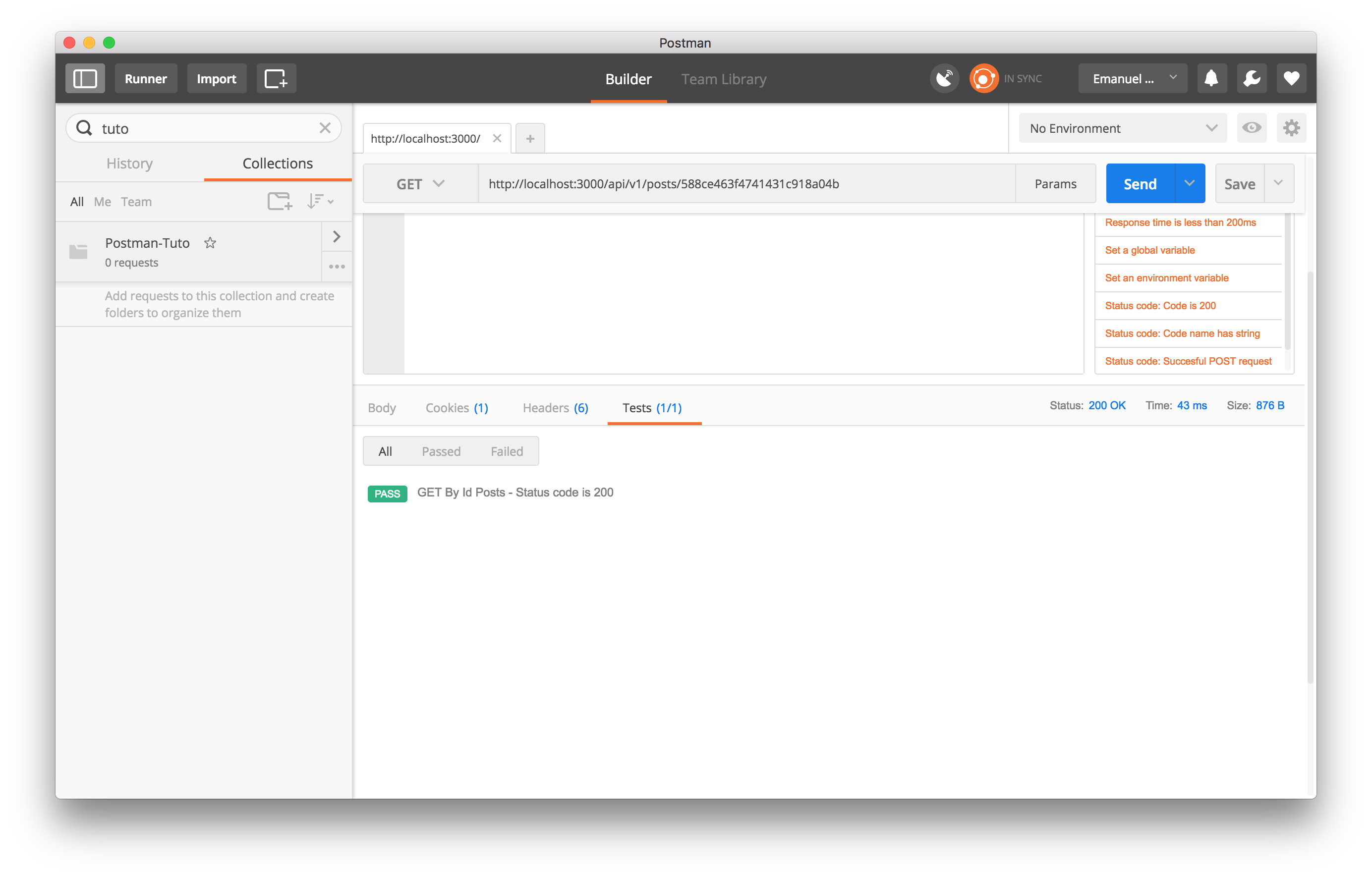1372x878 pixels.
Task: Open the response Cookies tab
Action: (457, 408)
